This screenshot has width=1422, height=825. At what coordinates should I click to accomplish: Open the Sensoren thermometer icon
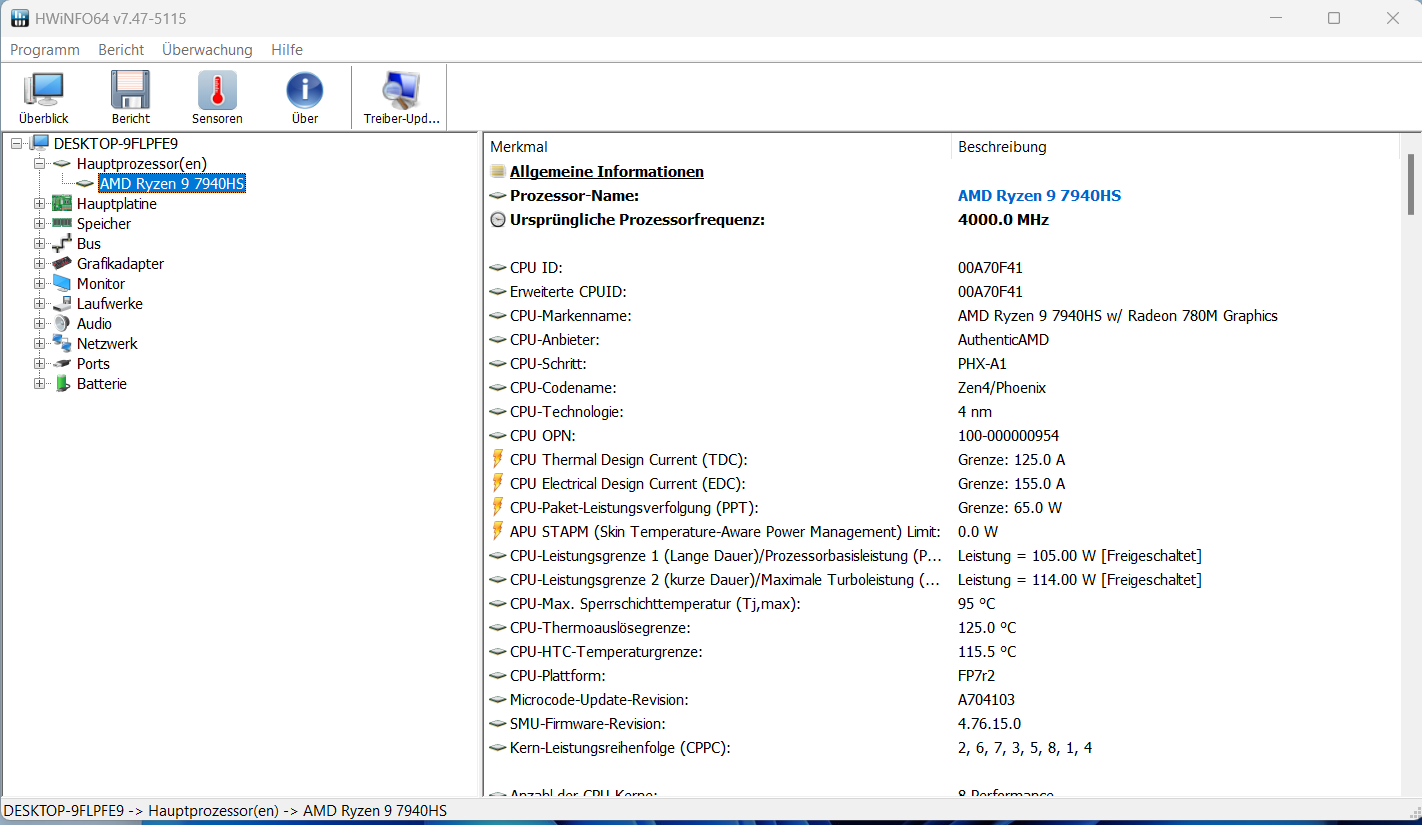click(217, 90)
